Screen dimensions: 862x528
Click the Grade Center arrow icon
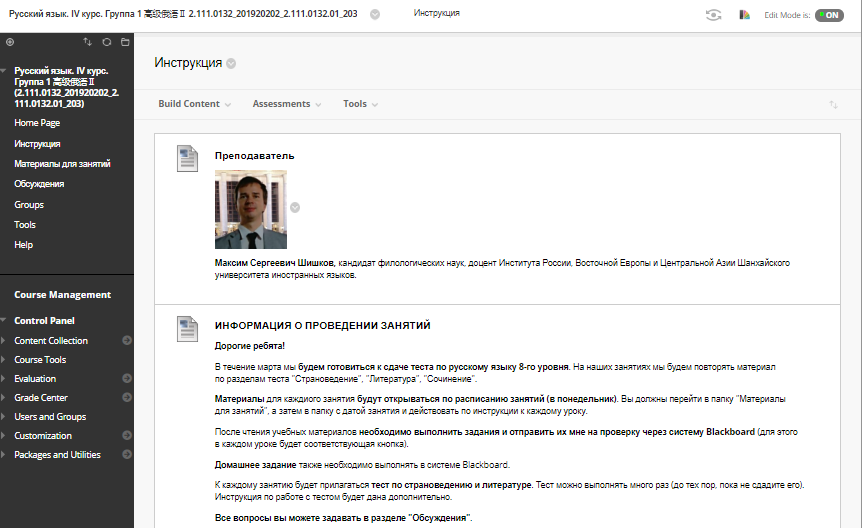[127, 398]
